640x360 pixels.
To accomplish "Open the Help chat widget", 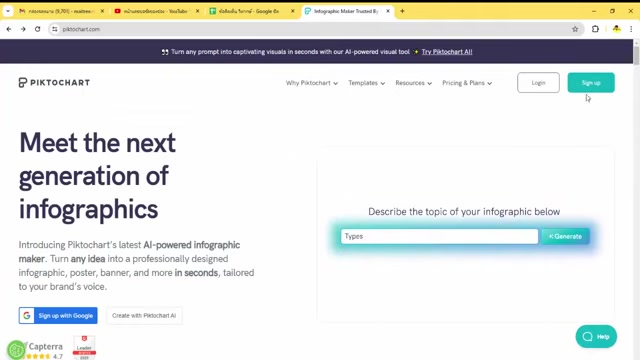I will 596,336.
